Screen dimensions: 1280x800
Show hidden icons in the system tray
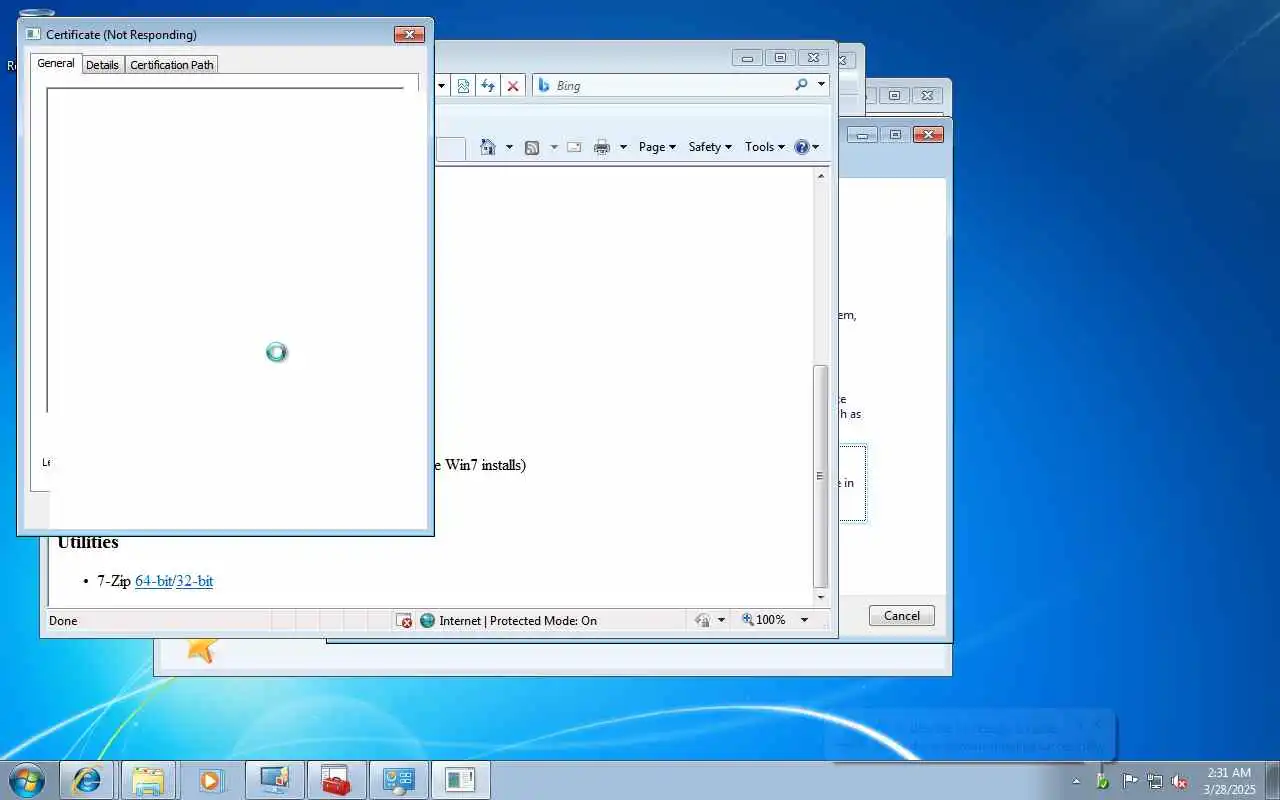[1076, 781]
